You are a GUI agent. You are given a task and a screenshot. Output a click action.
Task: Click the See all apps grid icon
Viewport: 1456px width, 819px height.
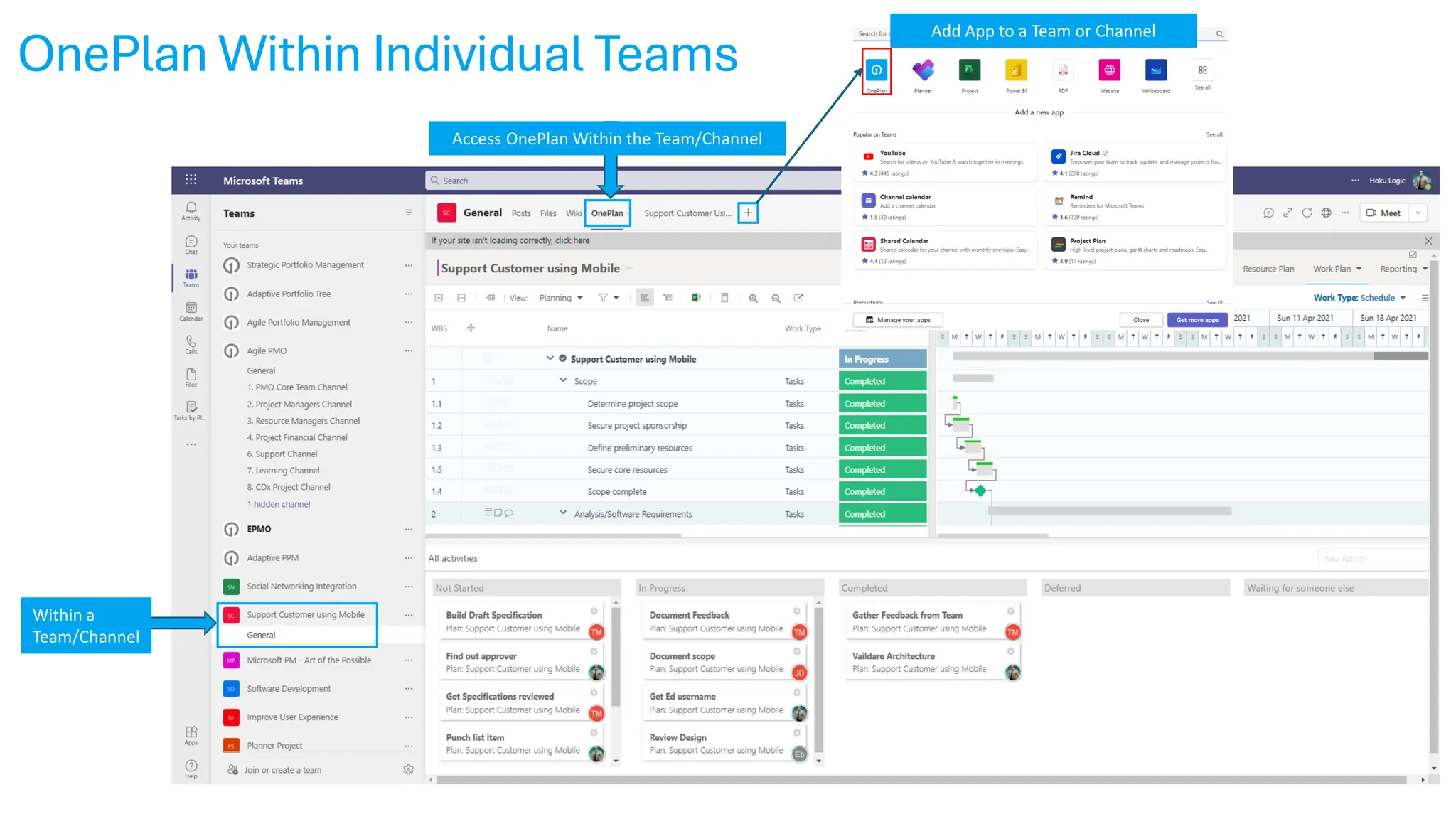(x=1202, y=70)
